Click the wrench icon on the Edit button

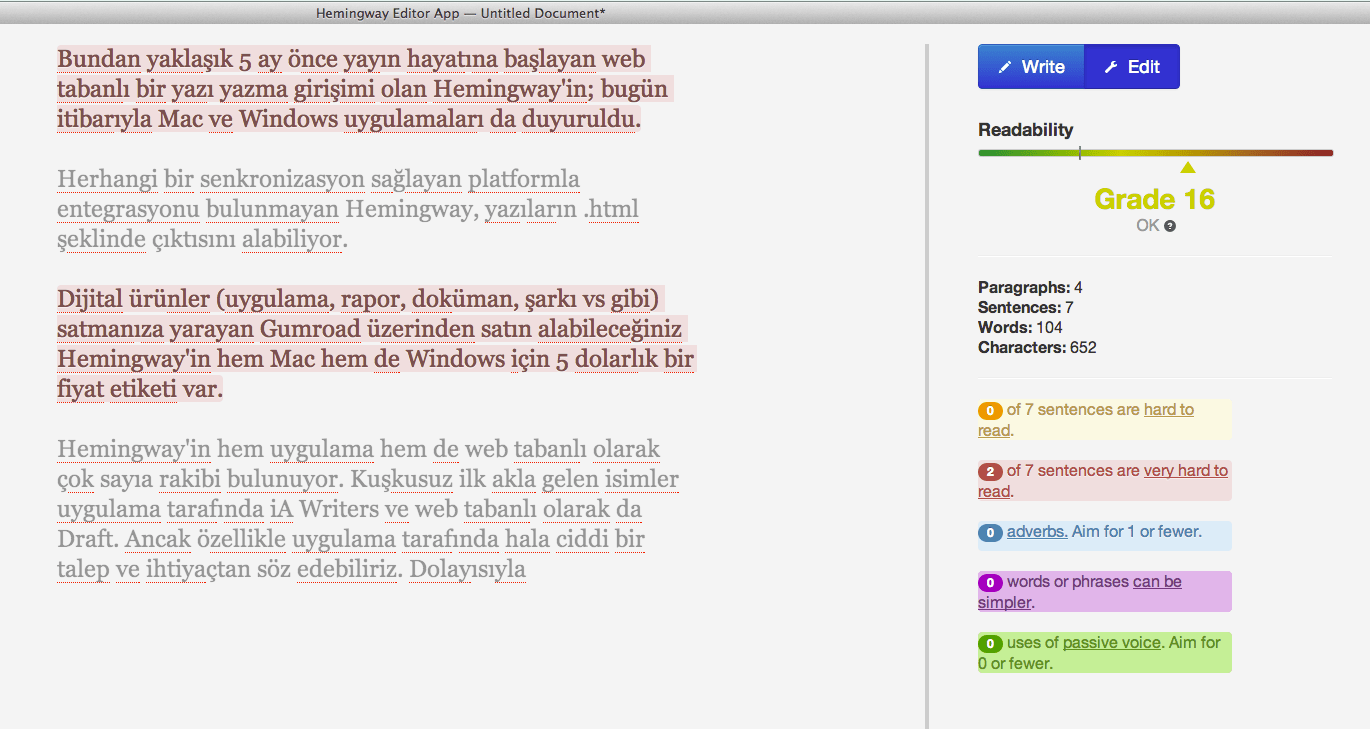click(1110, 65)
